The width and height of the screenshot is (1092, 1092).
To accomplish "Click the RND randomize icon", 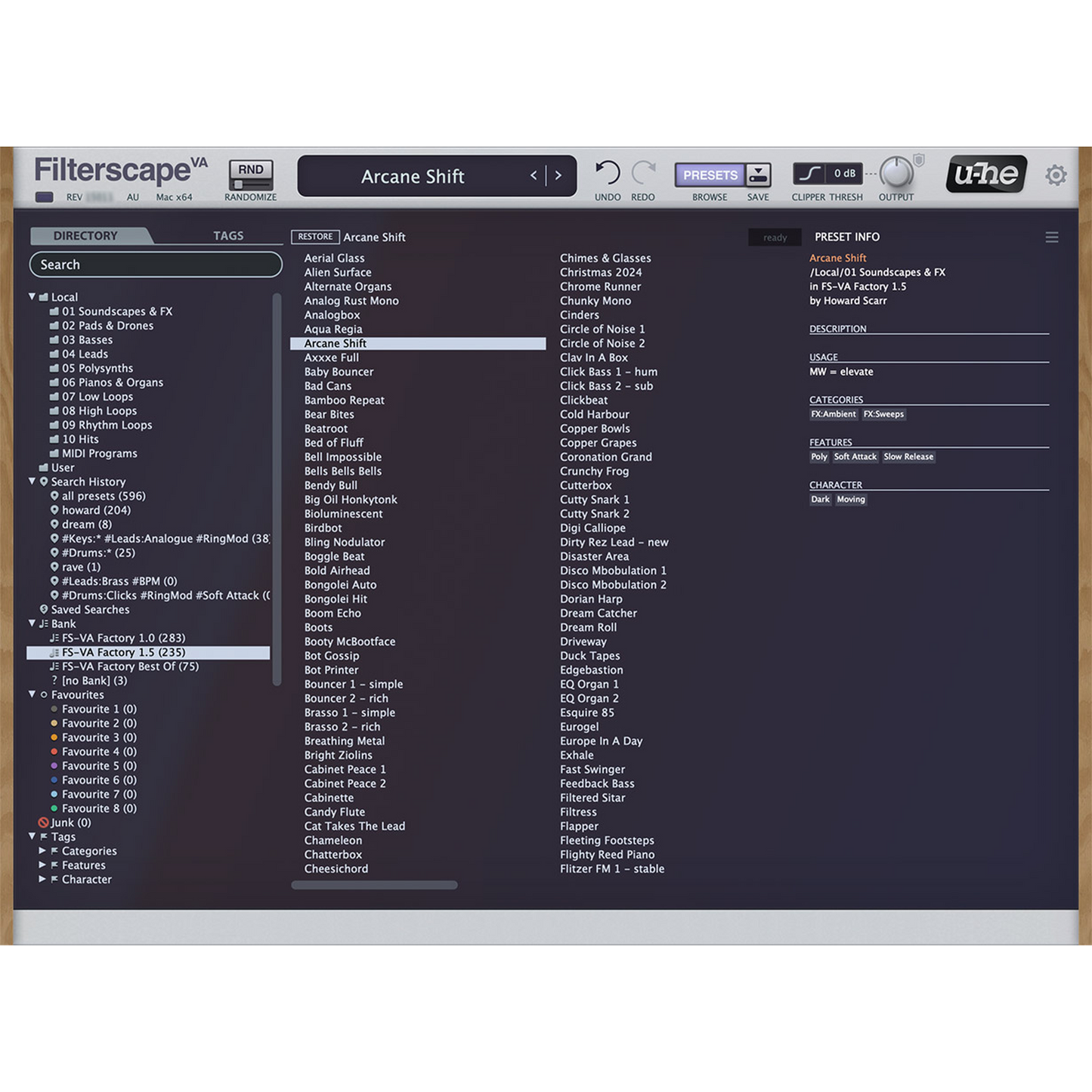I will coord(251,175).
